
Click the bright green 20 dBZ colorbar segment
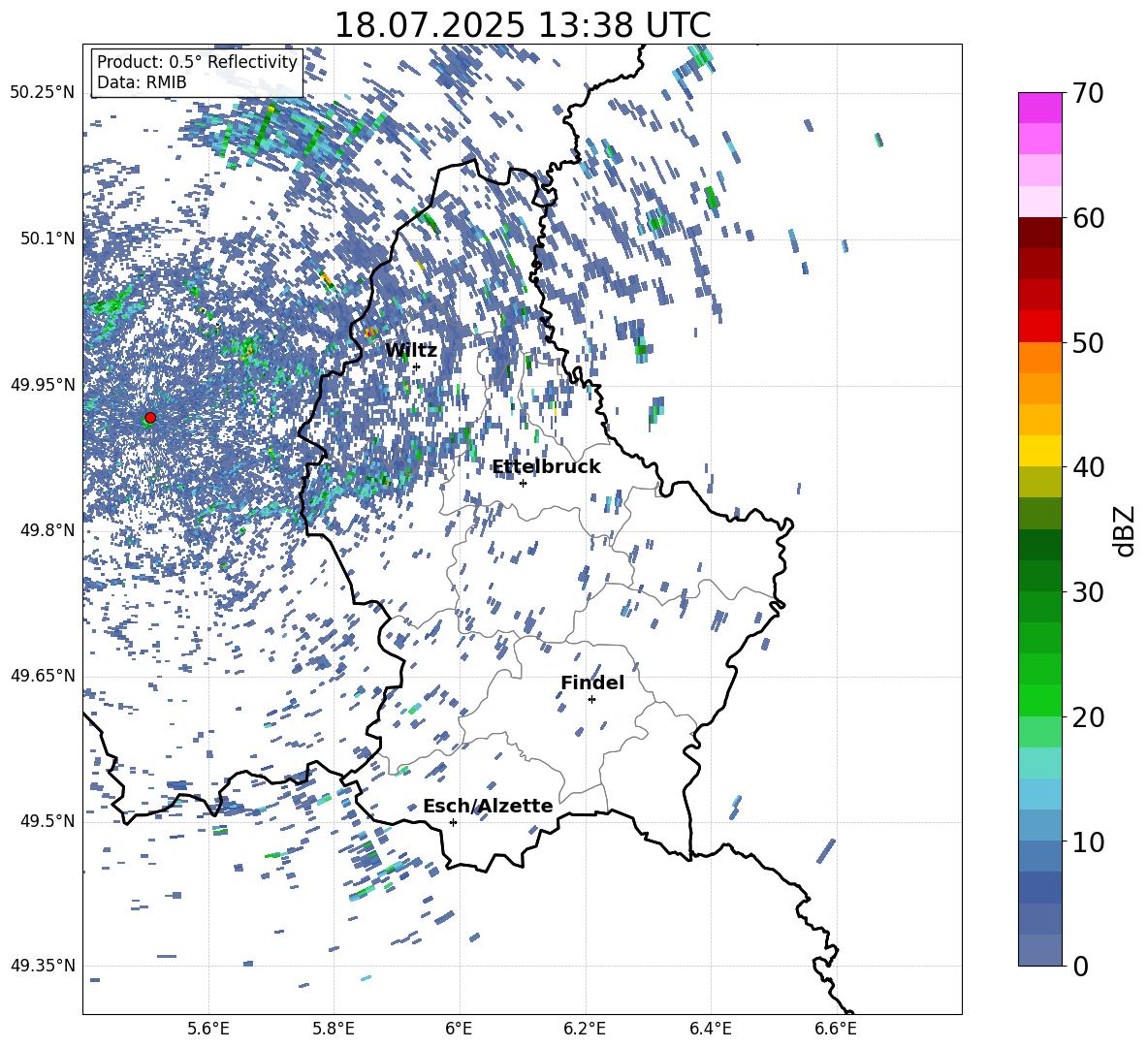[1039, 700]
